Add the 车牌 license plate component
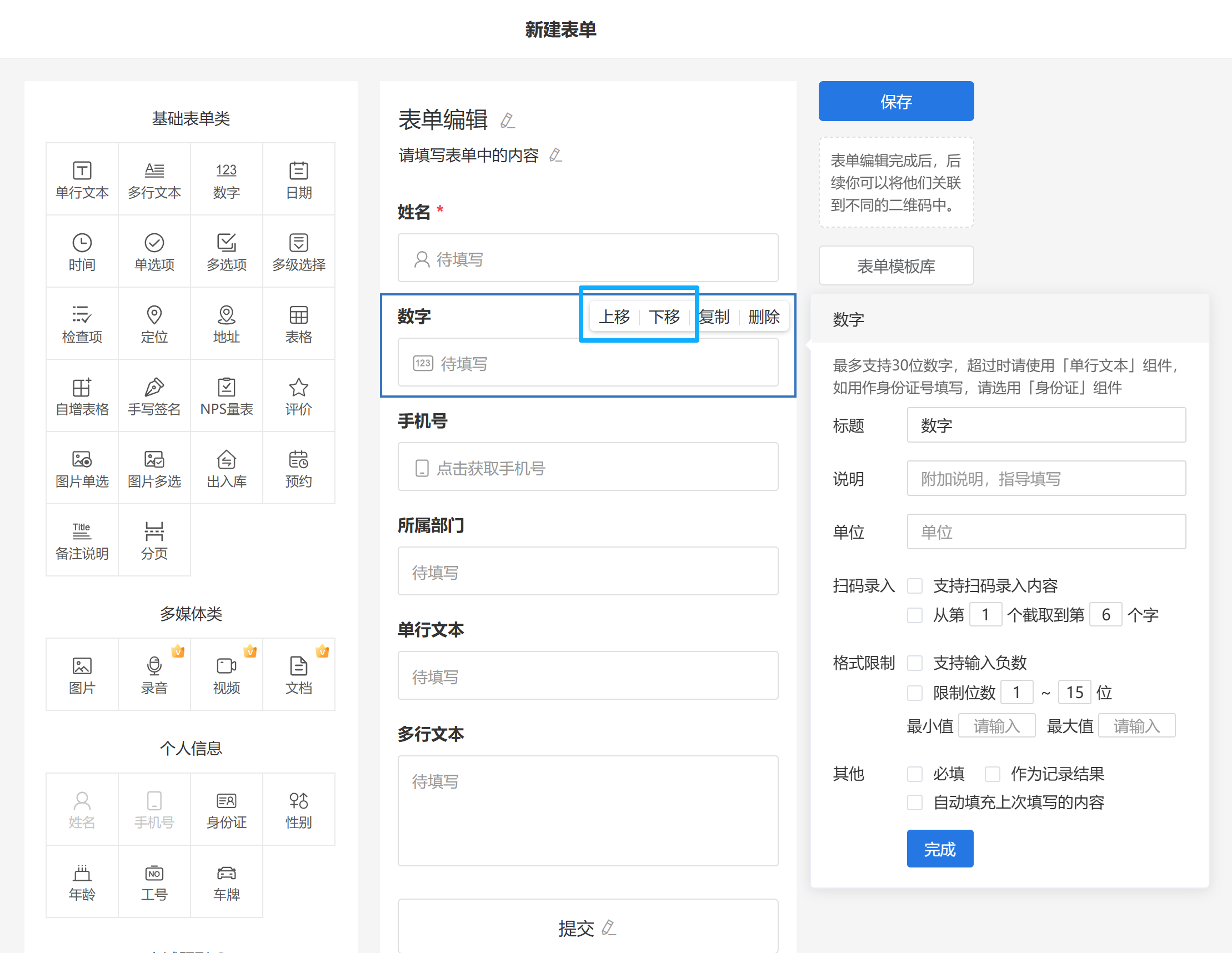The height and width of the screenshot is (953, 1232). 226,881
